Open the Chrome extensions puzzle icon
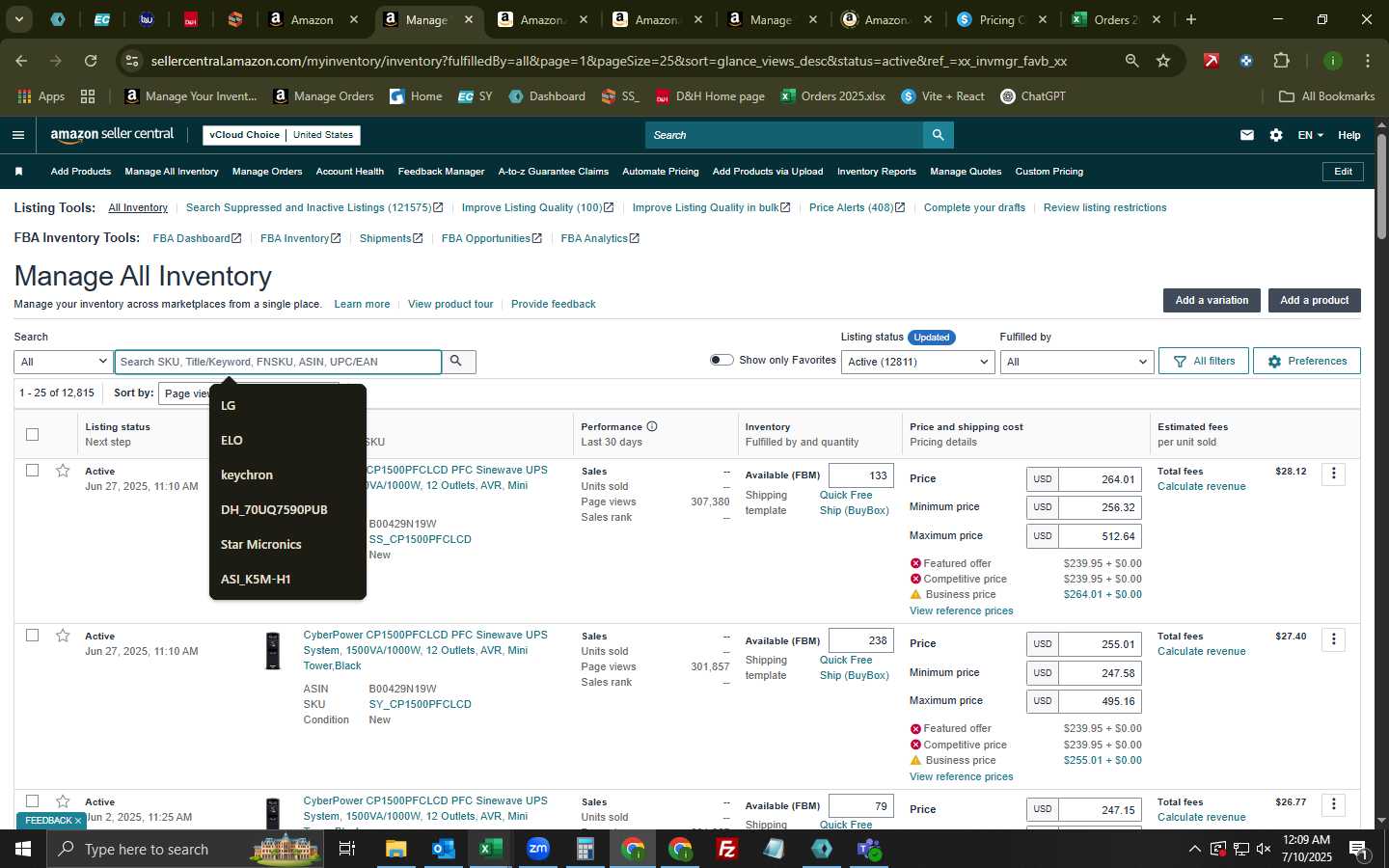1389x868 pixels. tap(1281, 61)
